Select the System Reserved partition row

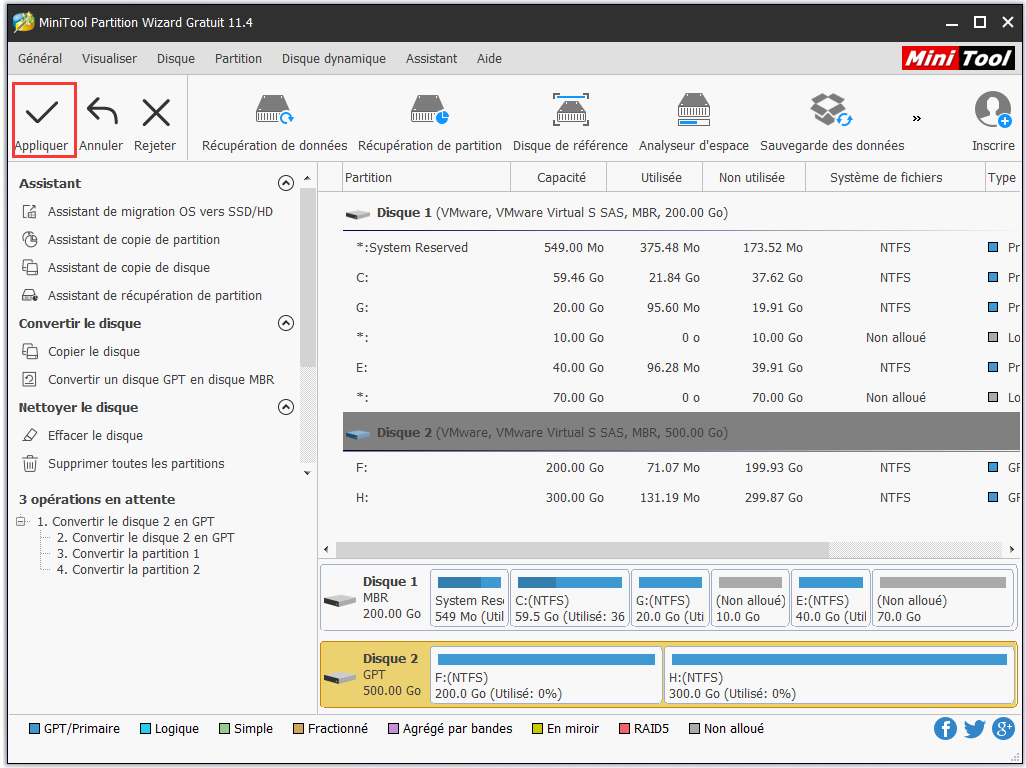point(681,247)
